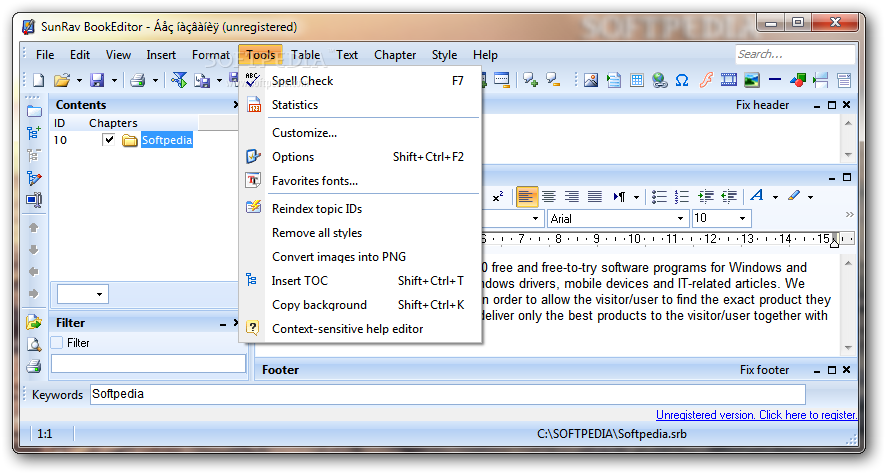
Task: Insert a picture using the image icon
Action: click(591, 80)
